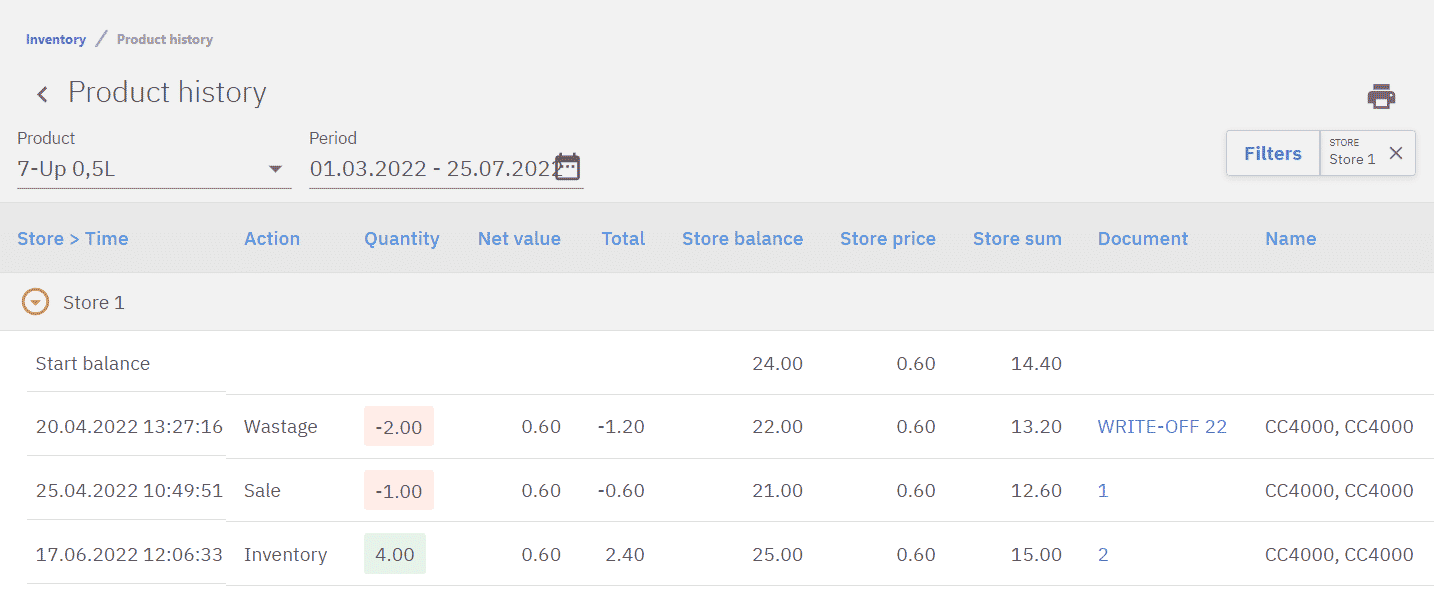Open the Period calendar picker icon
The height and width of the screenshot is (605, 1434).
(x=568, y=167)
